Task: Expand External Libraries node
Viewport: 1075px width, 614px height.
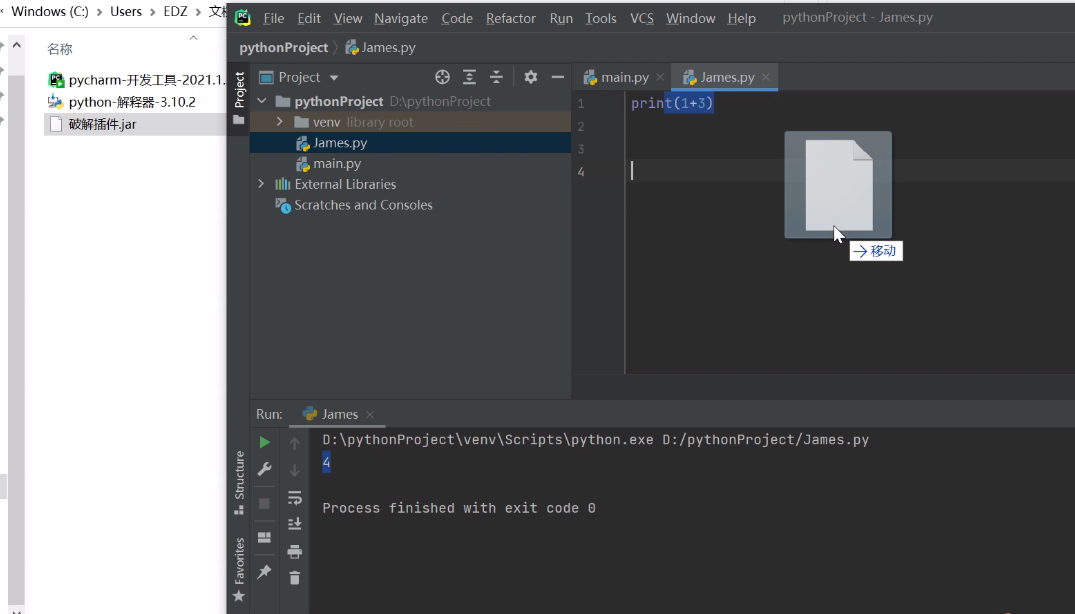Action: tap(262, 184)
